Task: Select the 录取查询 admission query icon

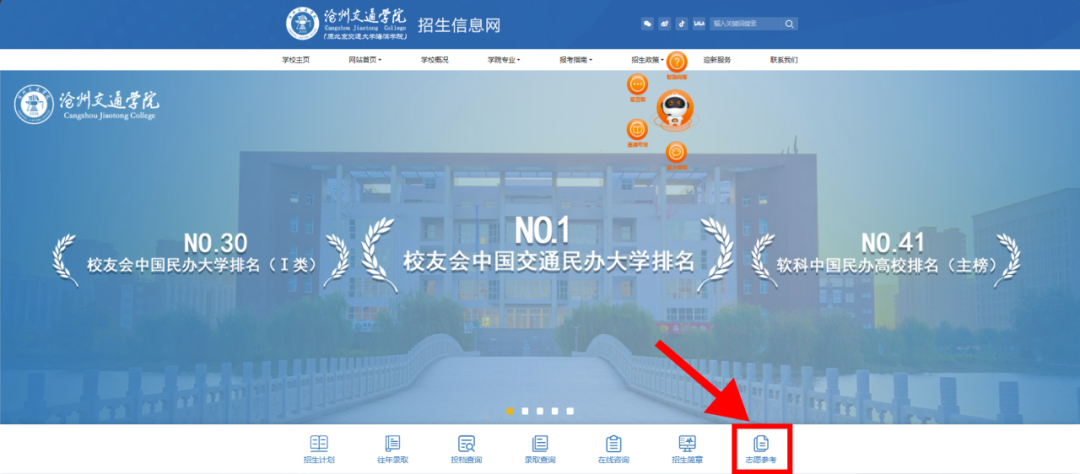Action: pyautogui.click(x=540, y=447)
